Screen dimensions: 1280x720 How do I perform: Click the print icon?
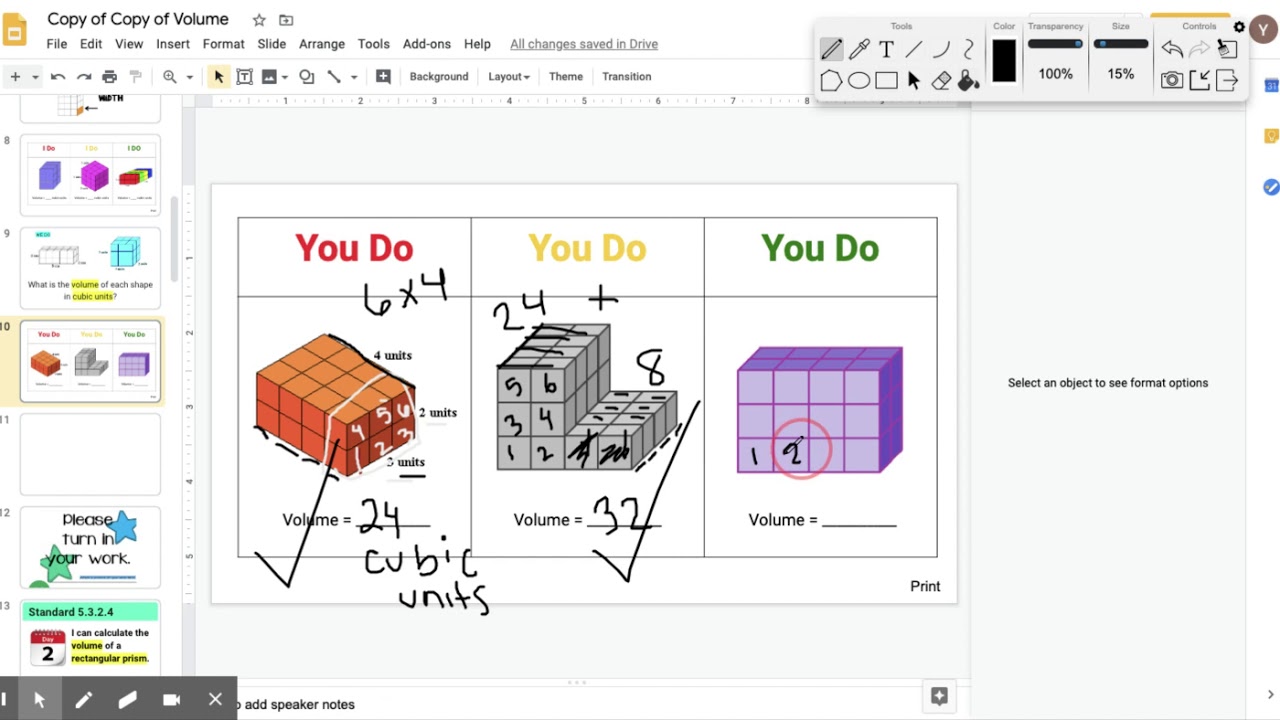pyautogui.click(x=110, y=76)
